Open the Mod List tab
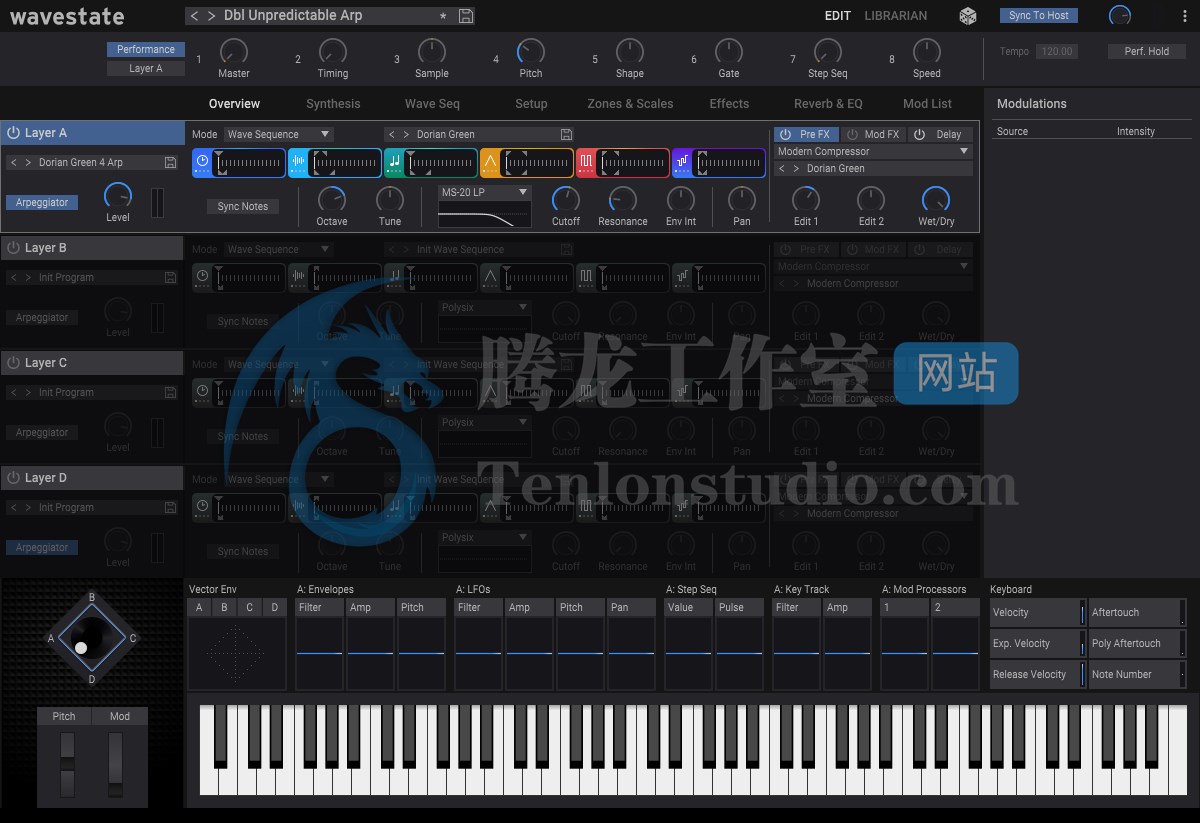1200x823 pixels. (x=927, y=104)
